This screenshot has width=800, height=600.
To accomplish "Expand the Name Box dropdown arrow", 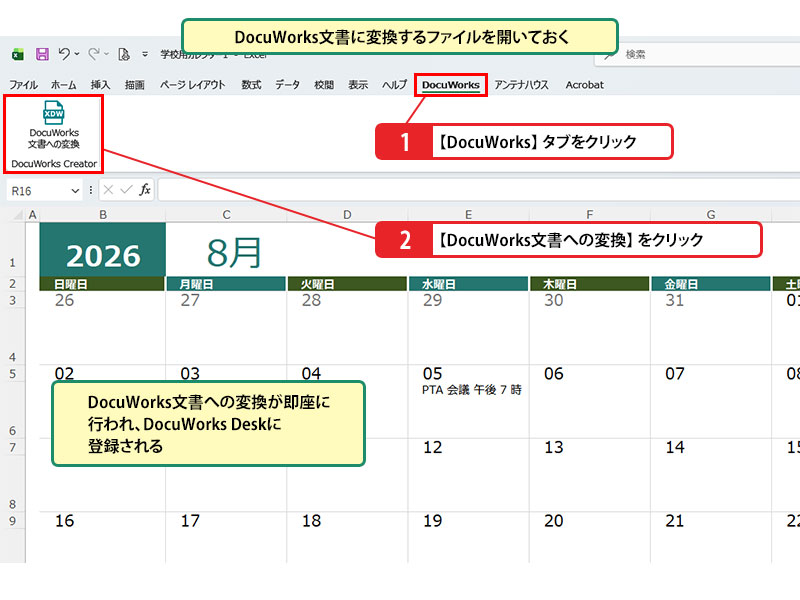I will pos(75,191).
